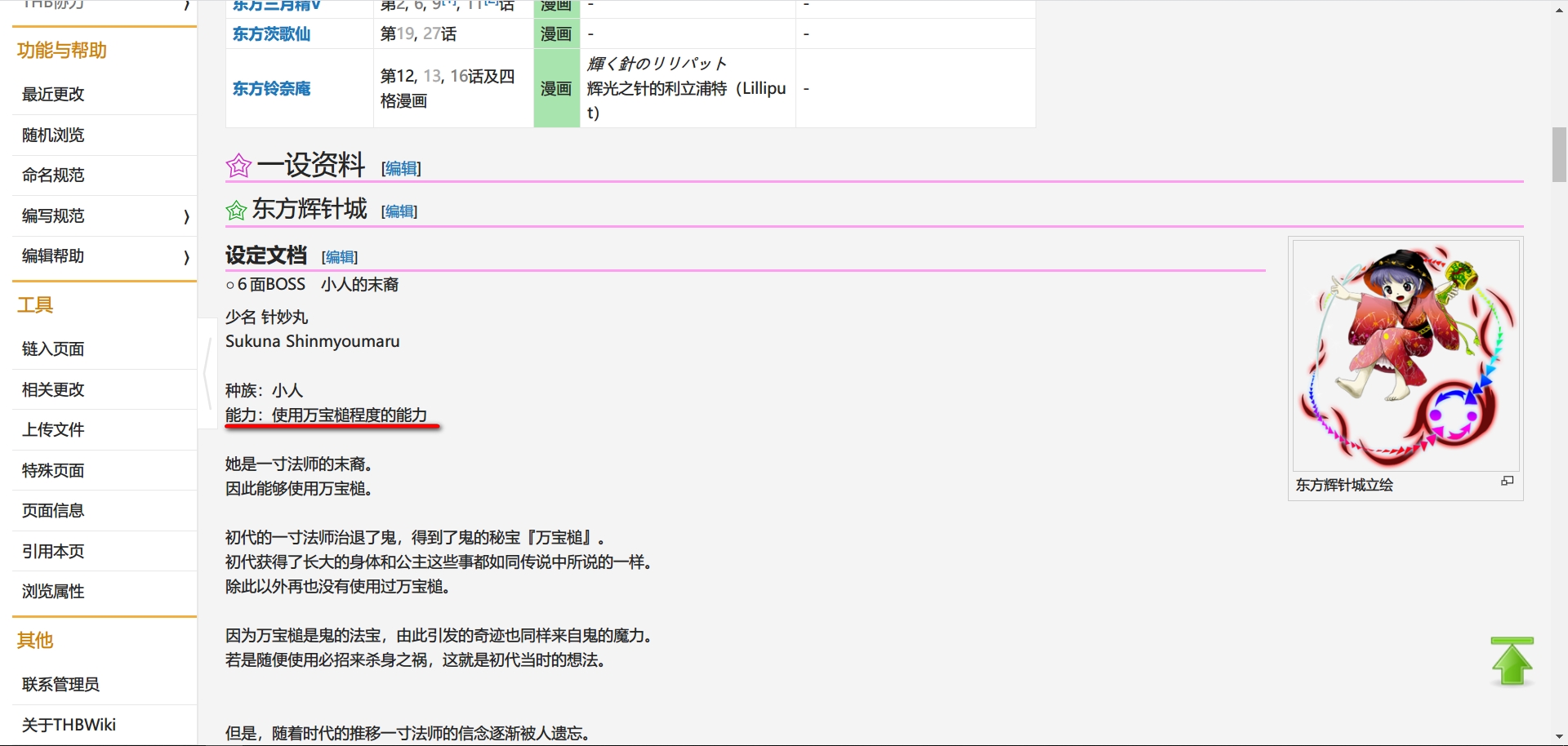The image size is (1568, 746).
Task: Open 最近更改 in the sidebar
Action: [x=53, y=95]
